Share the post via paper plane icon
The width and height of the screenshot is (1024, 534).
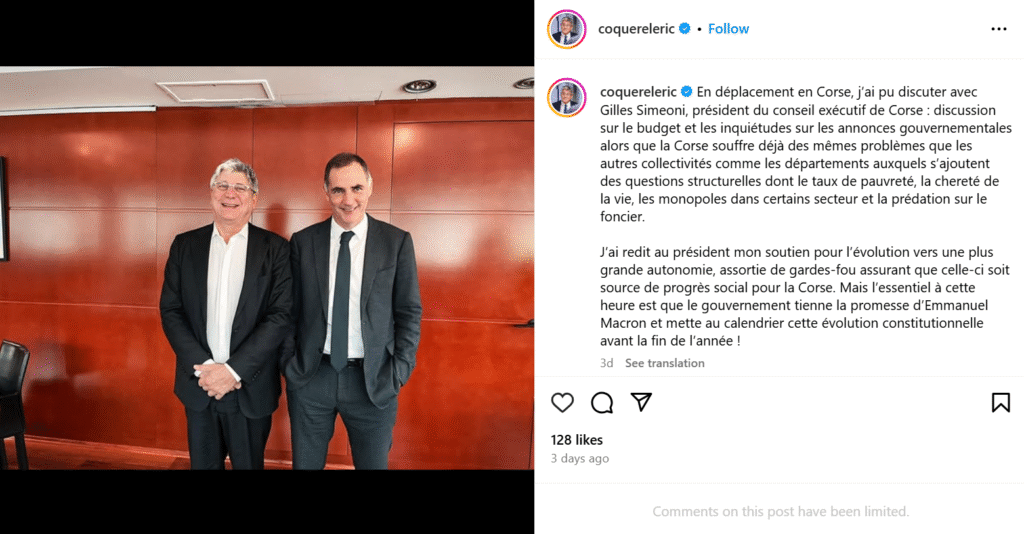[x=641, y=402]
